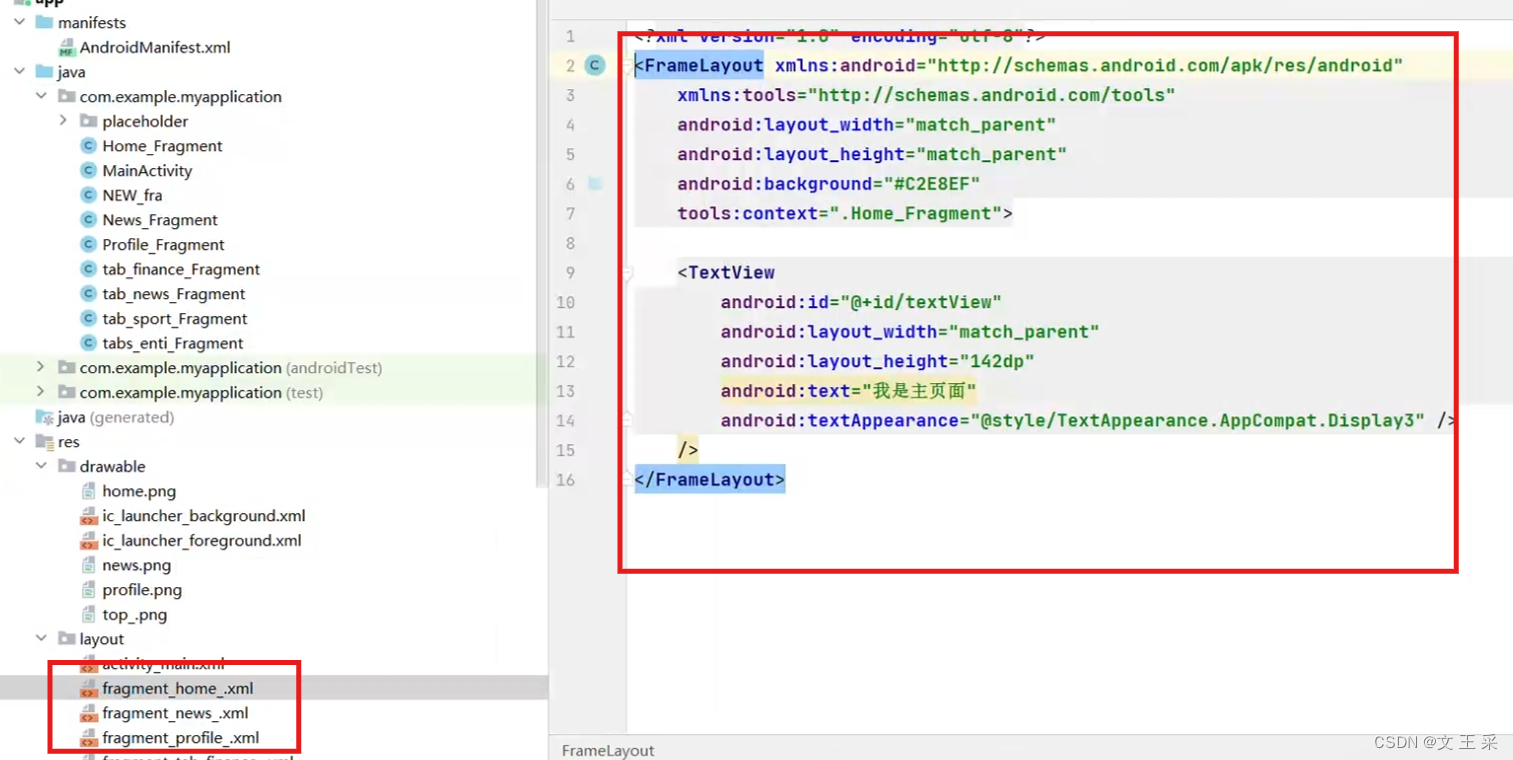The height and width of the screenshot is (760, 1513).
Task: Open the NEW_fra class
Action: [132, 195]
